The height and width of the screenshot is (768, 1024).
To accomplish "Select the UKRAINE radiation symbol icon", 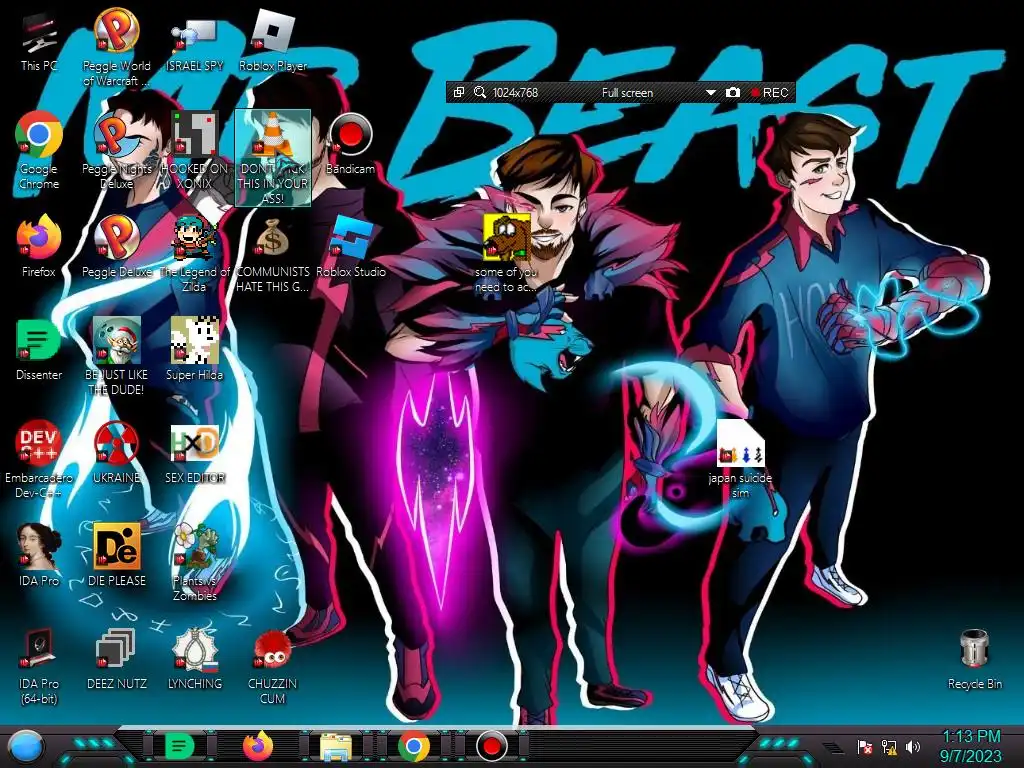I will click(x=116, y=453).
